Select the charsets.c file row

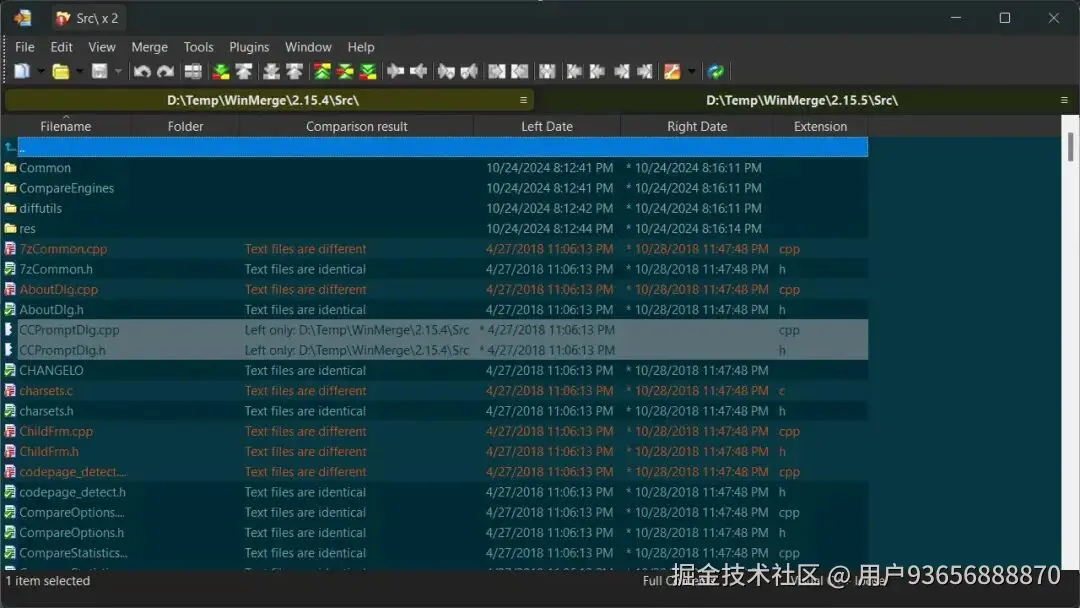(435, 390)
